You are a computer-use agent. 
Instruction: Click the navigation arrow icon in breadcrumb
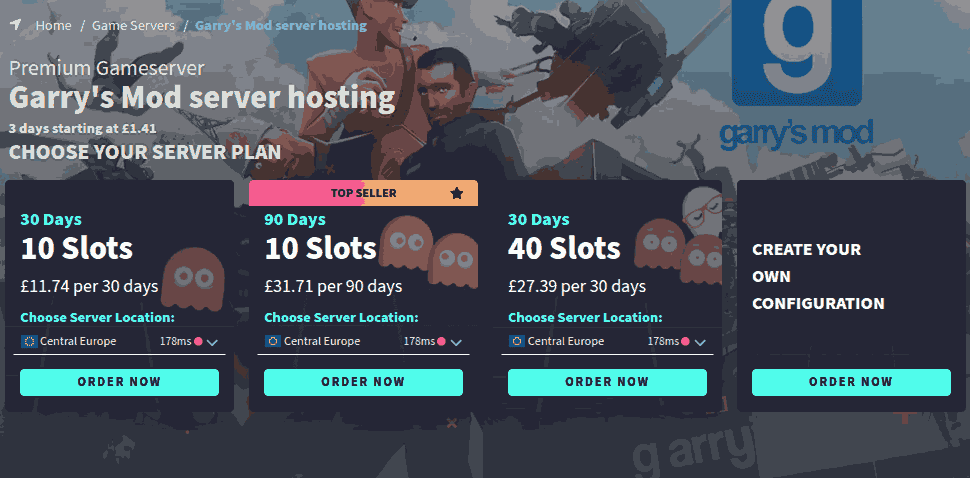coord(15,25)
